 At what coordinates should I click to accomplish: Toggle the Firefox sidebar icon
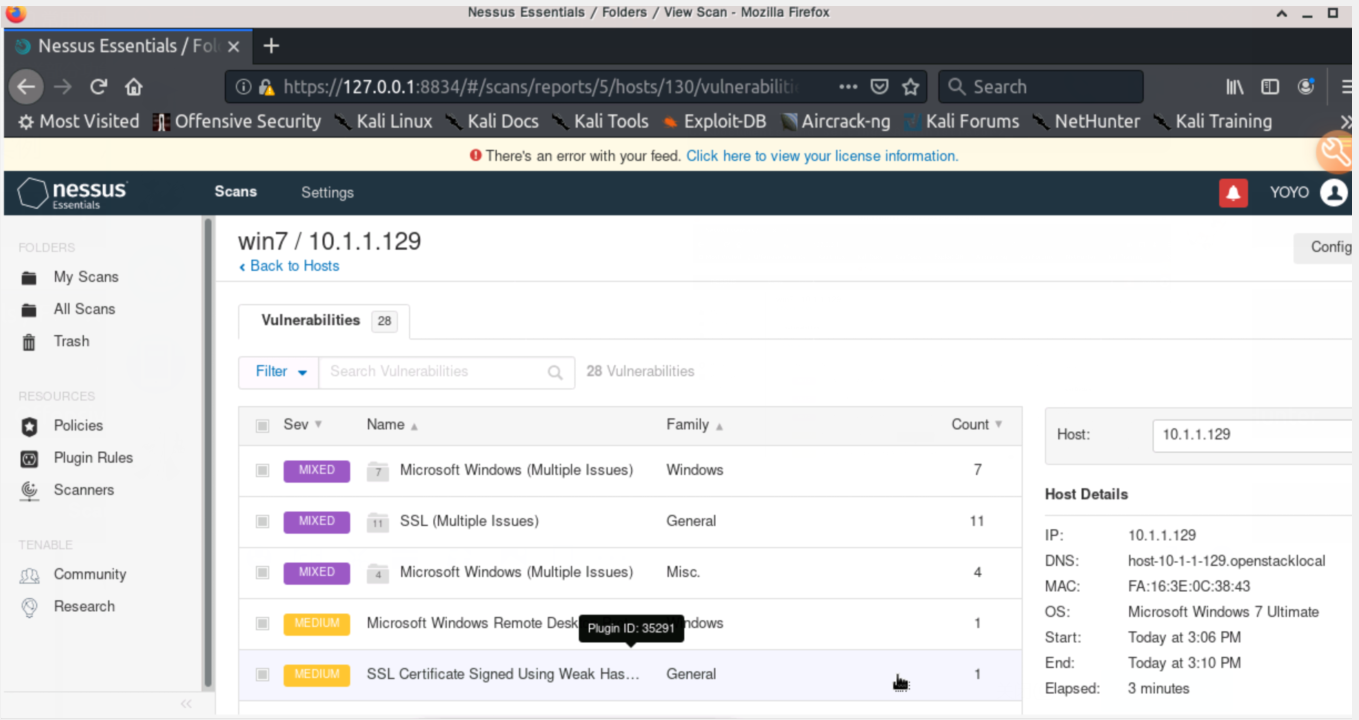1270,87
